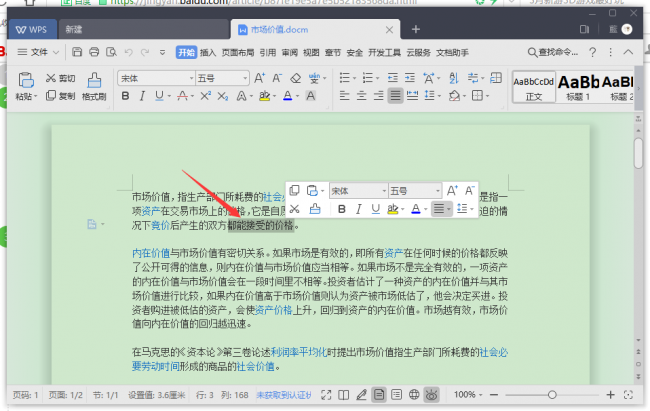Increase font size with ribbon A+ icon
The width and height of the screenshot is (650, 411).
pos(260,78)
